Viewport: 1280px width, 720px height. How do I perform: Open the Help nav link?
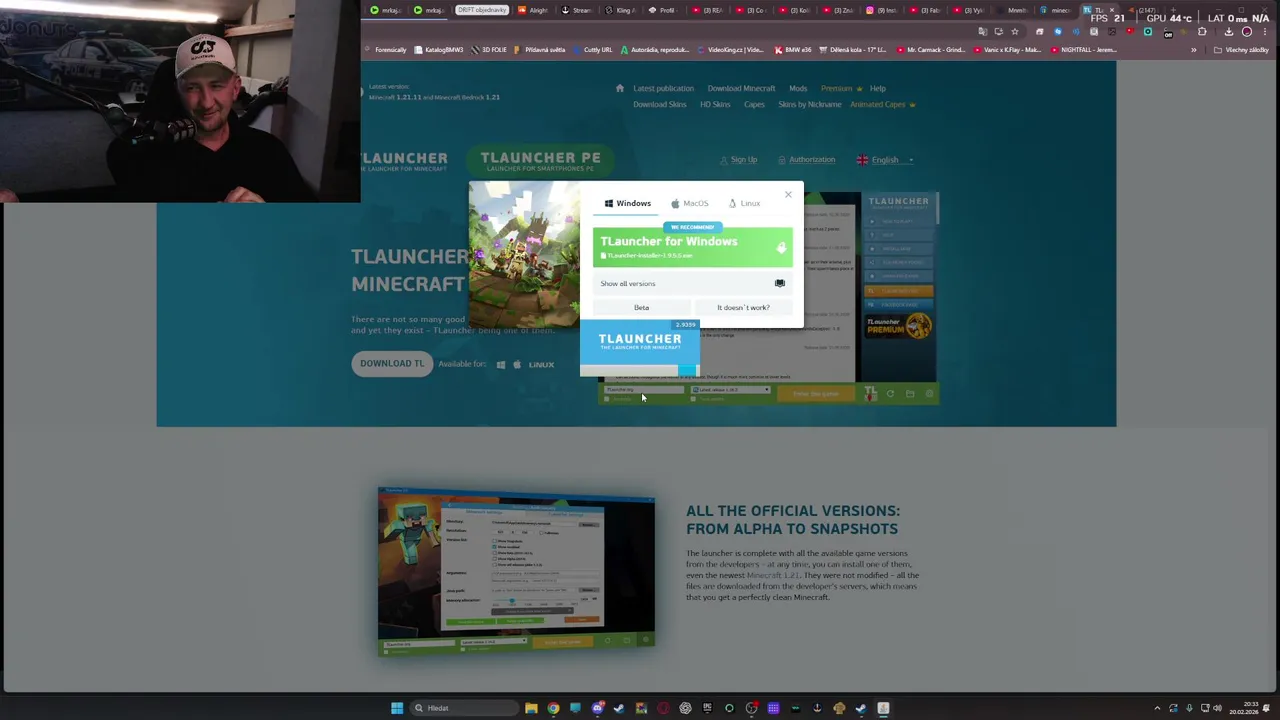click(x=877, y=88)
